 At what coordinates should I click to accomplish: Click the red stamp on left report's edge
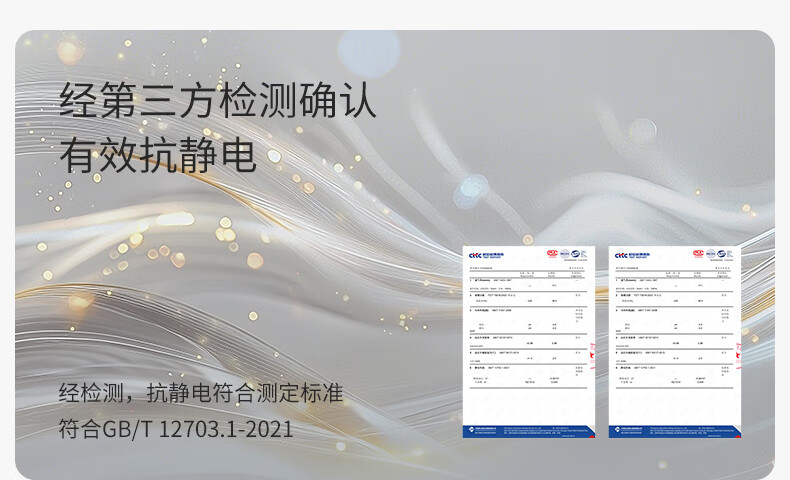pyautogui.click(x=592, y=350)
